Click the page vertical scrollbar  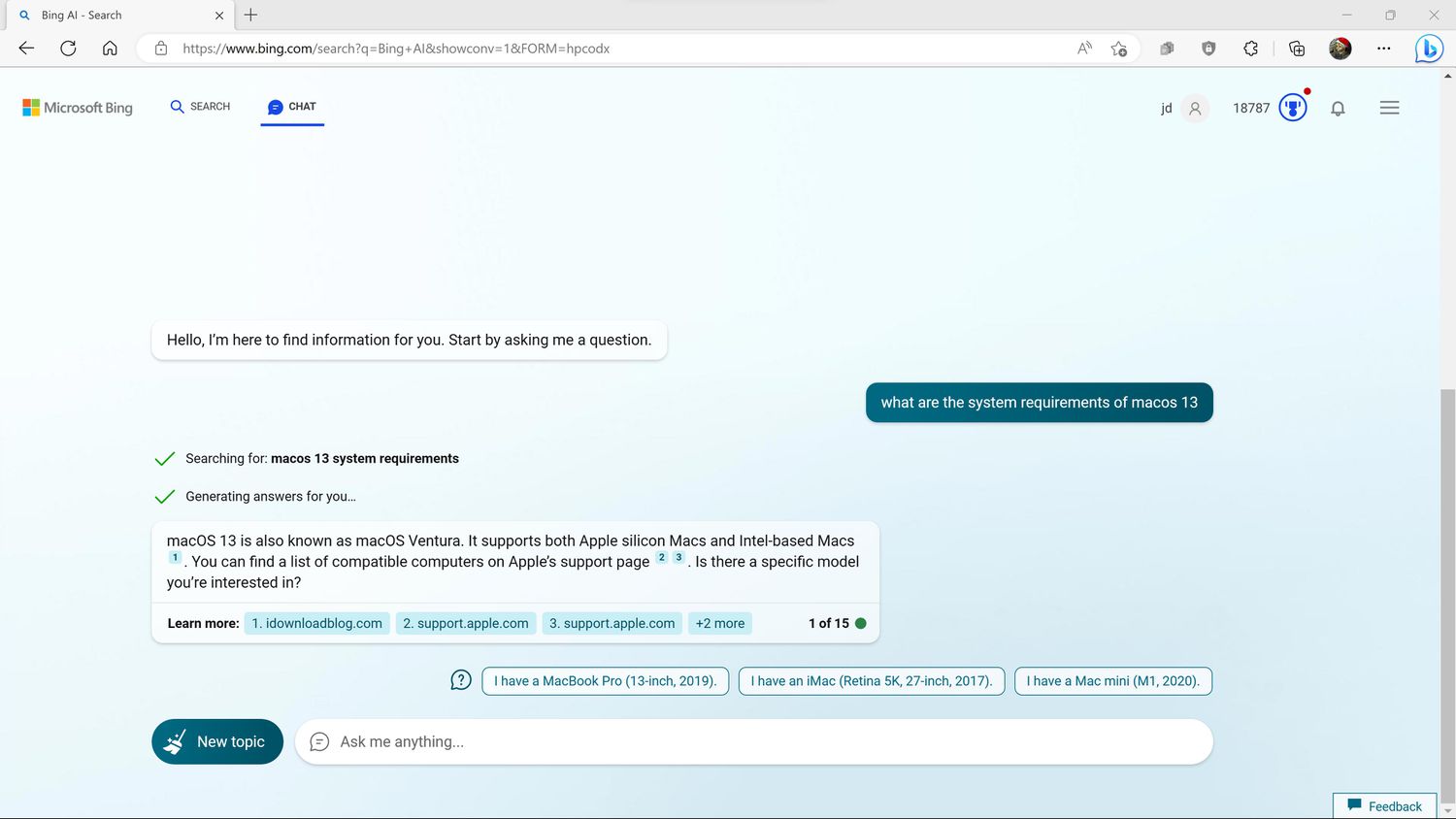[x=1447, y=582]
